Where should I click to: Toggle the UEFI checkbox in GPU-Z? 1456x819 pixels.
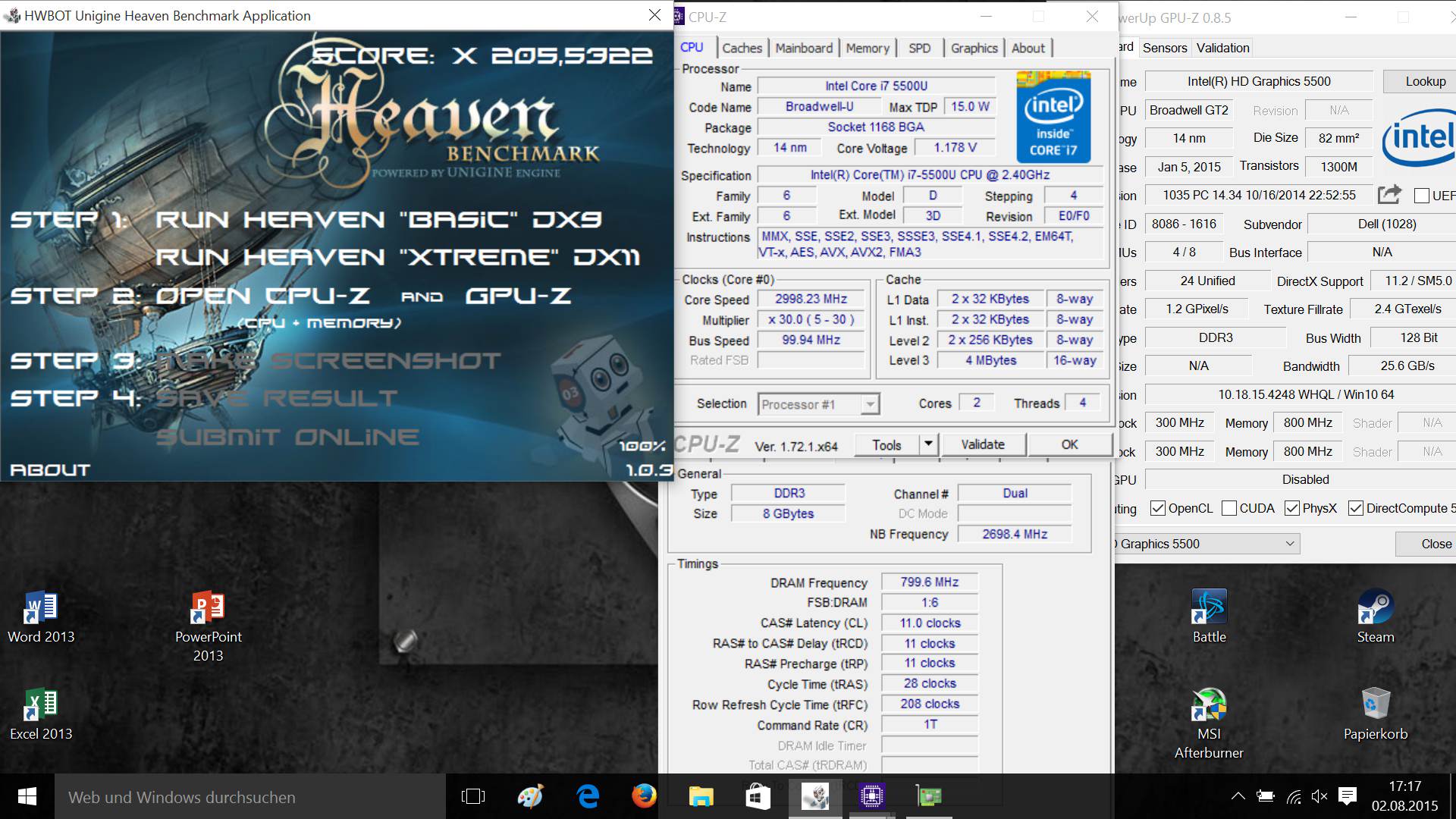tap(1422, 196)
